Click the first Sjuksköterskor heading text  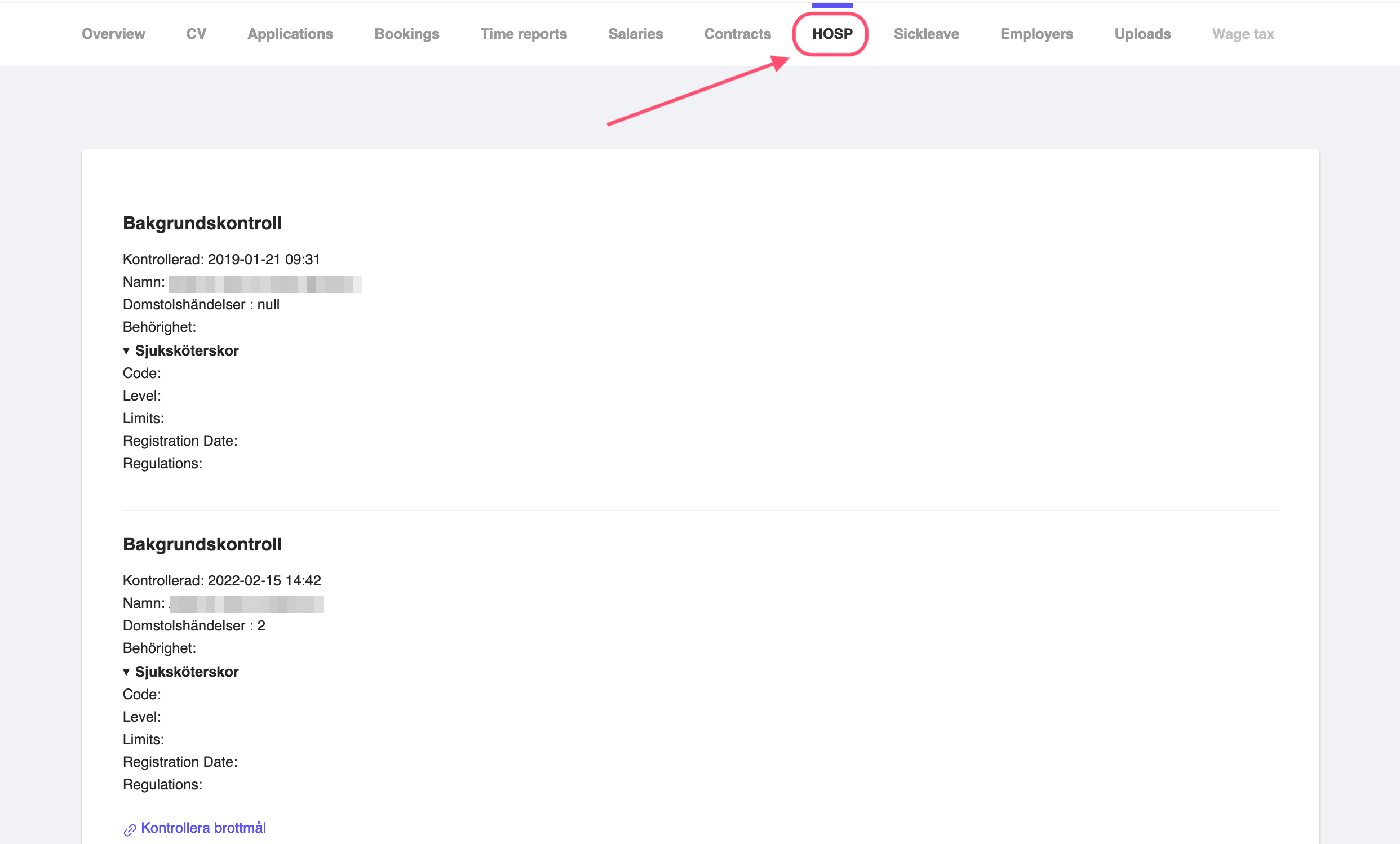tap(187, 351)
